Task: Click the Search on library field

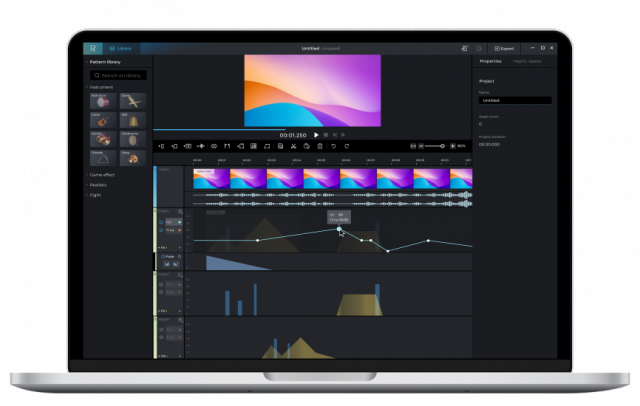Action: (x=118, y=75)
